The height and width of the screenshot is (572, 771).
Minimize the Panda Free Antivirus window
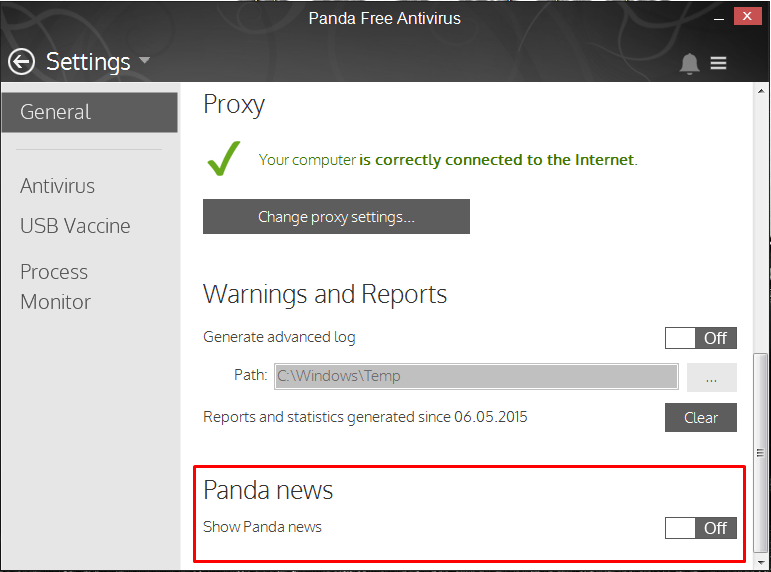[x=719, y=18]
